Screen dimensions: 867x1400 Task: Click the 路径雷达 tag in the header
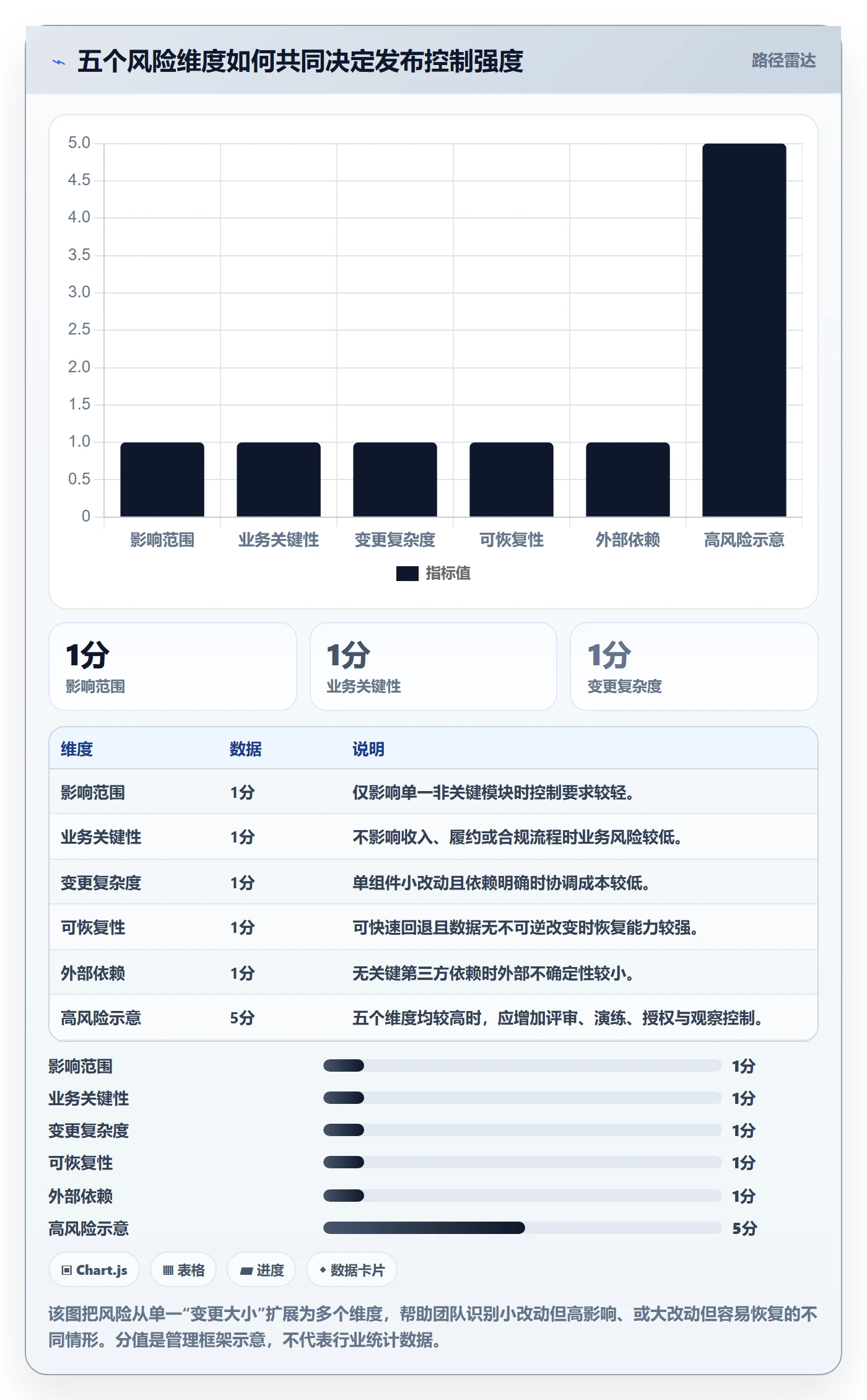coord(783,61)
